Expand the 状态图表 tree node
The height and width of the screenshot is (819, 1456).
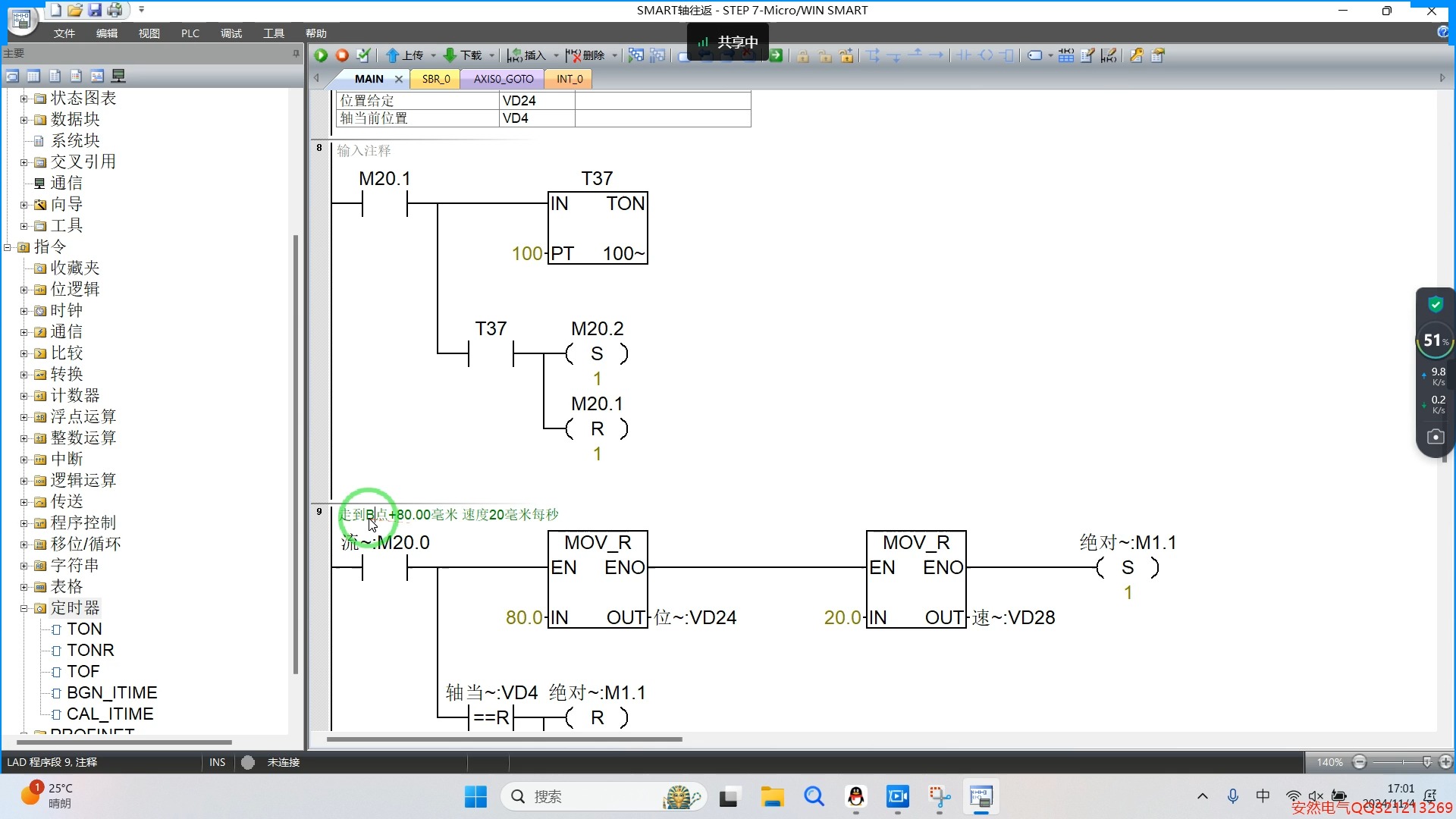coord(24,99)
